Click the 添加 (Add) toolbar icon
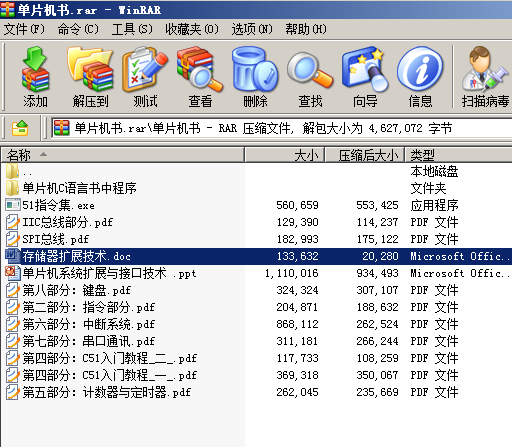The image size is (512, 447). pyautogui.click(x=35, y=69)
